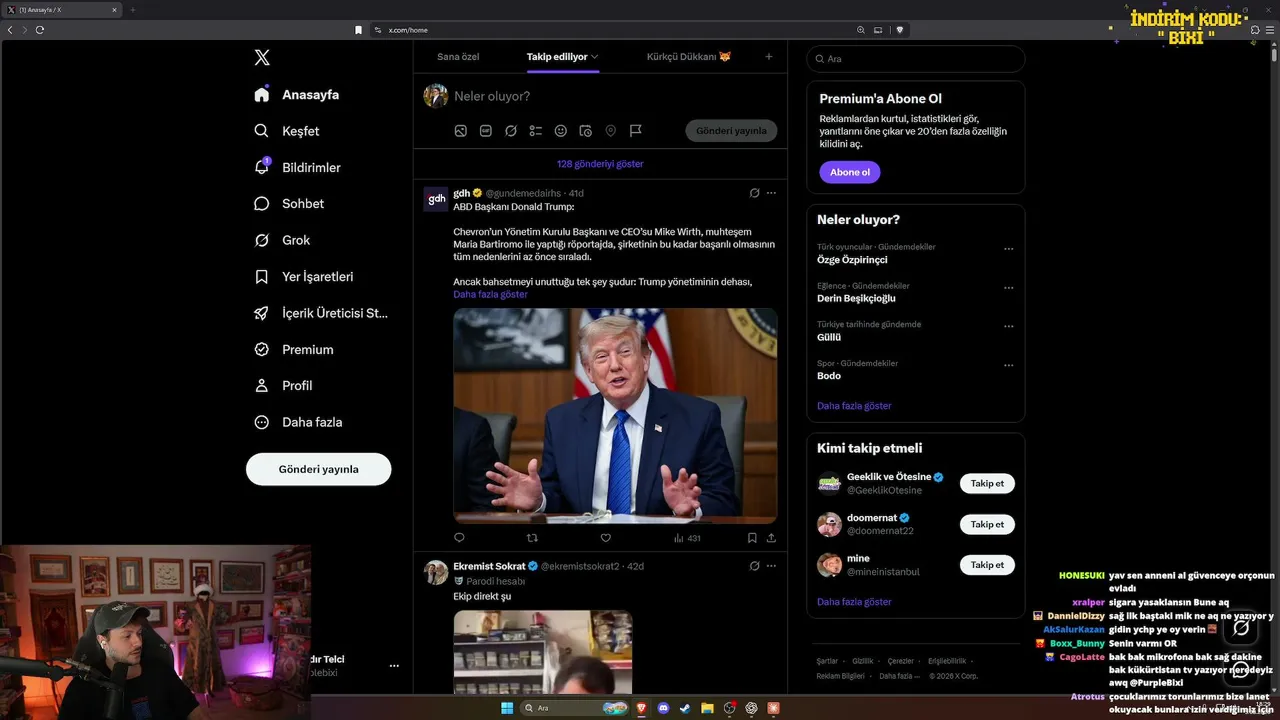The height and width of the screenshot is (720, 1280).
Task: Follow mine account
Action: tap(987, 565)
